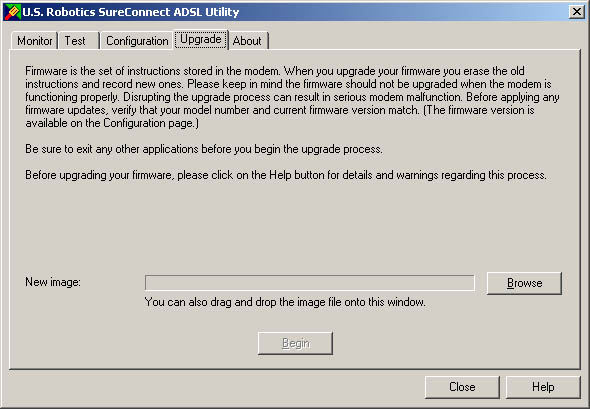Click the "New image:" label
The height and width of the screenshot is (409, 590).
[53, 282]
